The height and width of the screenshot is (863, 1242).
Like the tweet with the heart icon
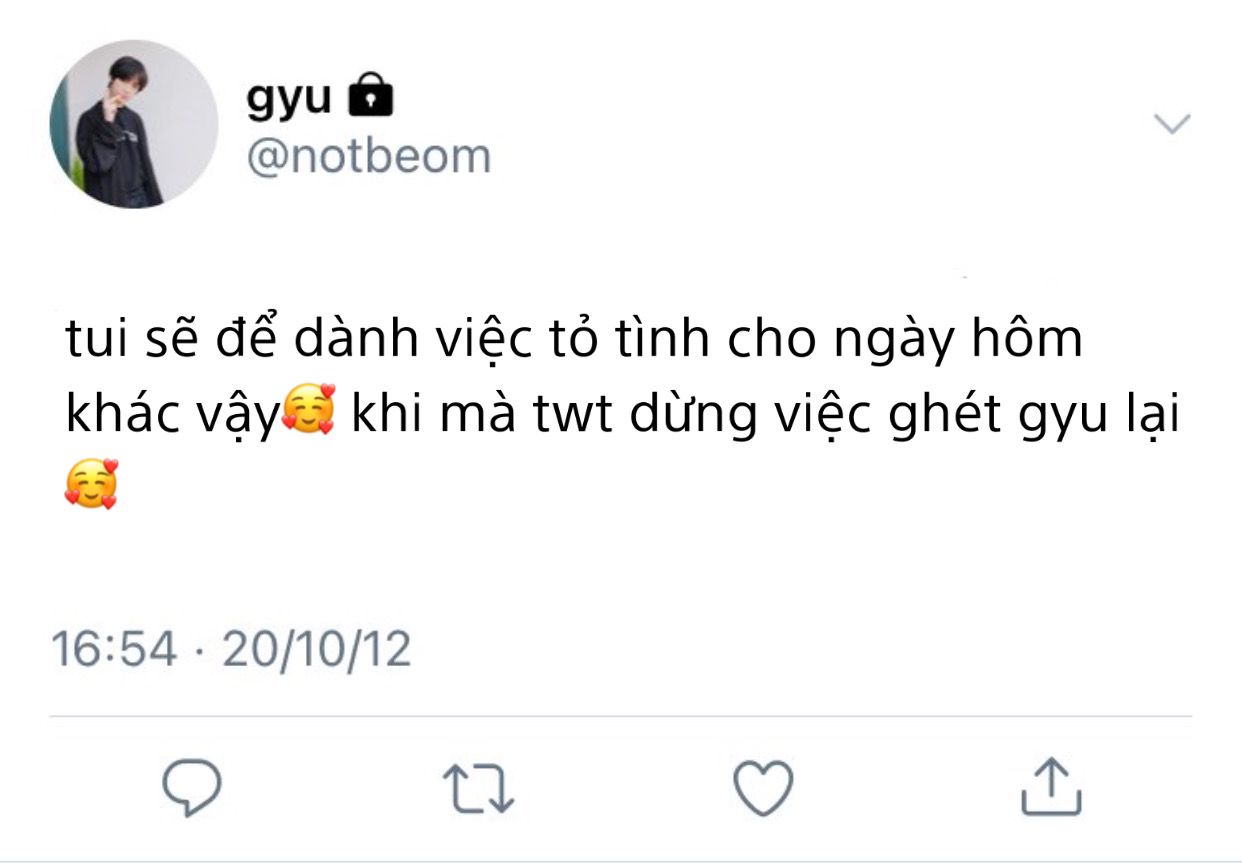click(x=764, y=787)
